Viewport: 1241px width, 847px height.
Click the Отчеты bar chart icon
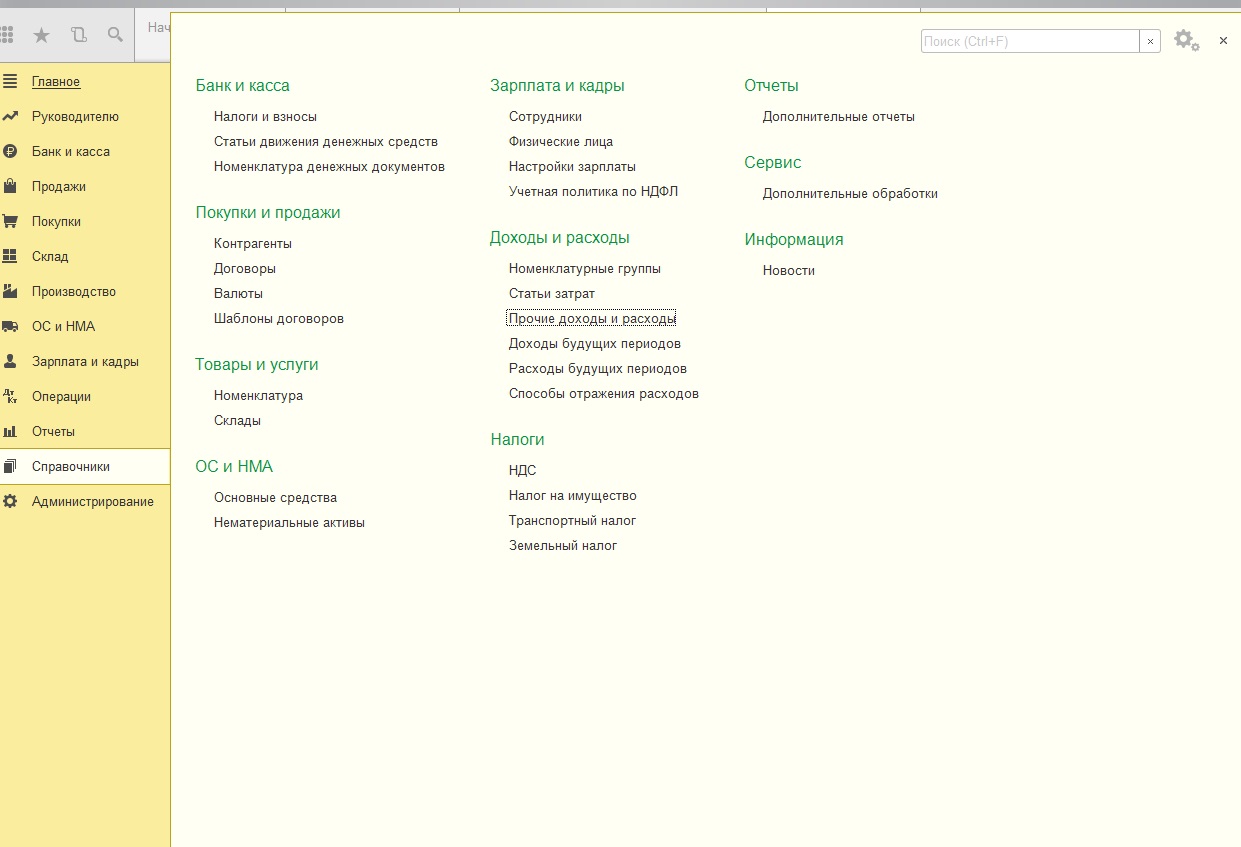click(x=10, y=431)
